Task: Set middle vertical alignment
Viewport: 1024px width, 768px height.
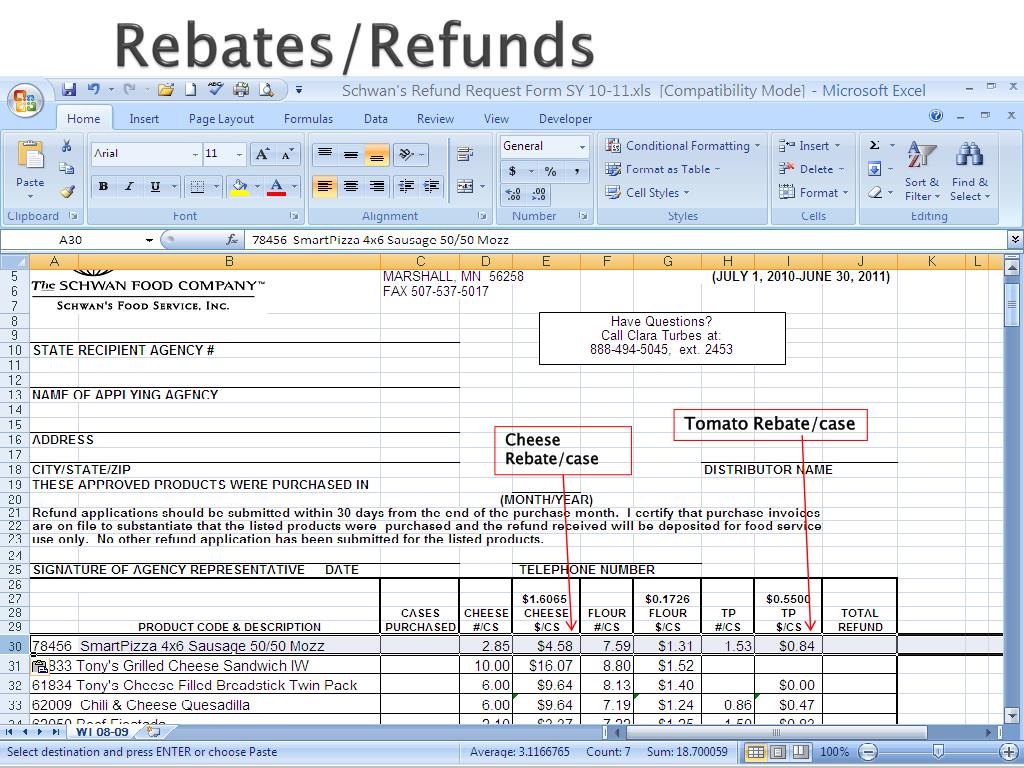Action: pos(351,154)
